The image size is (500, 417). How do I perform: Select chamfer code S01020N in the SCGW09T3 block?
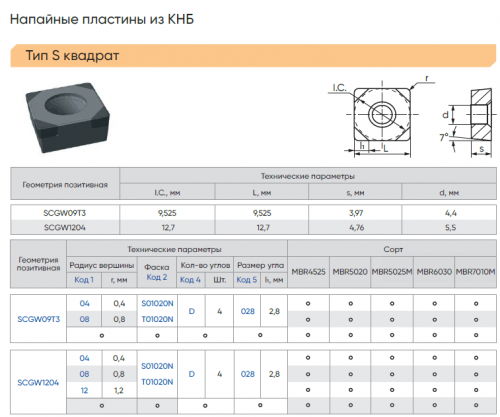(x=157, y=303)
